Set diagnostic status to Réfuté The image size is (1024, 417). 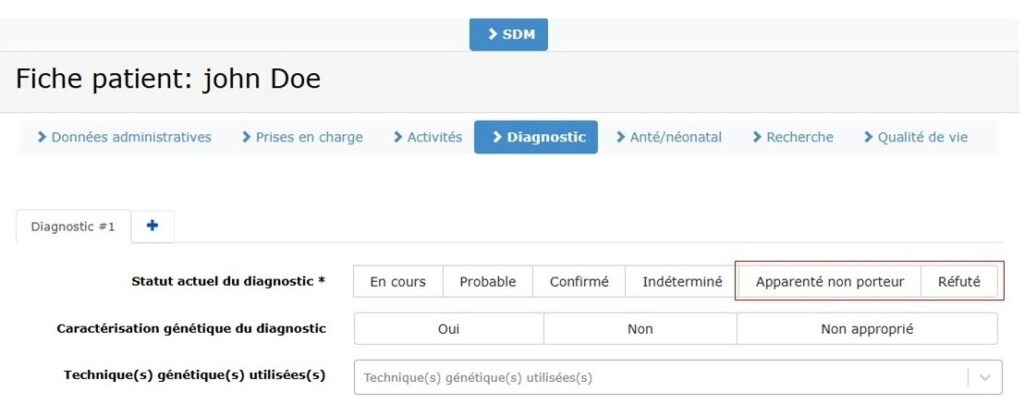[959, 282]
